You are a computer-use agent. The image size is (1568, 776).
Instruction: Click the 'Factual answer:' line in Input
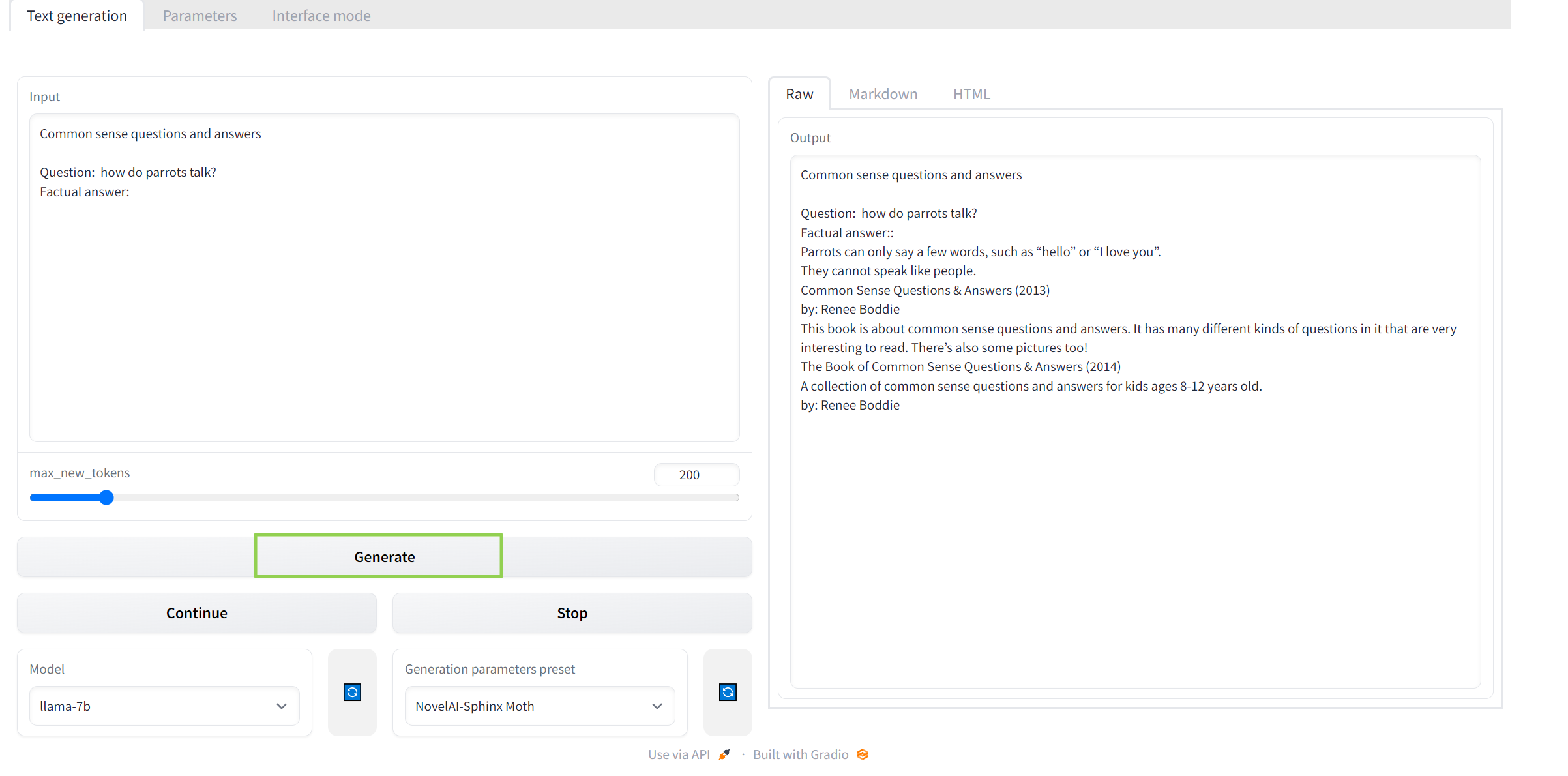pyautogui.click(x=85, y=192)
